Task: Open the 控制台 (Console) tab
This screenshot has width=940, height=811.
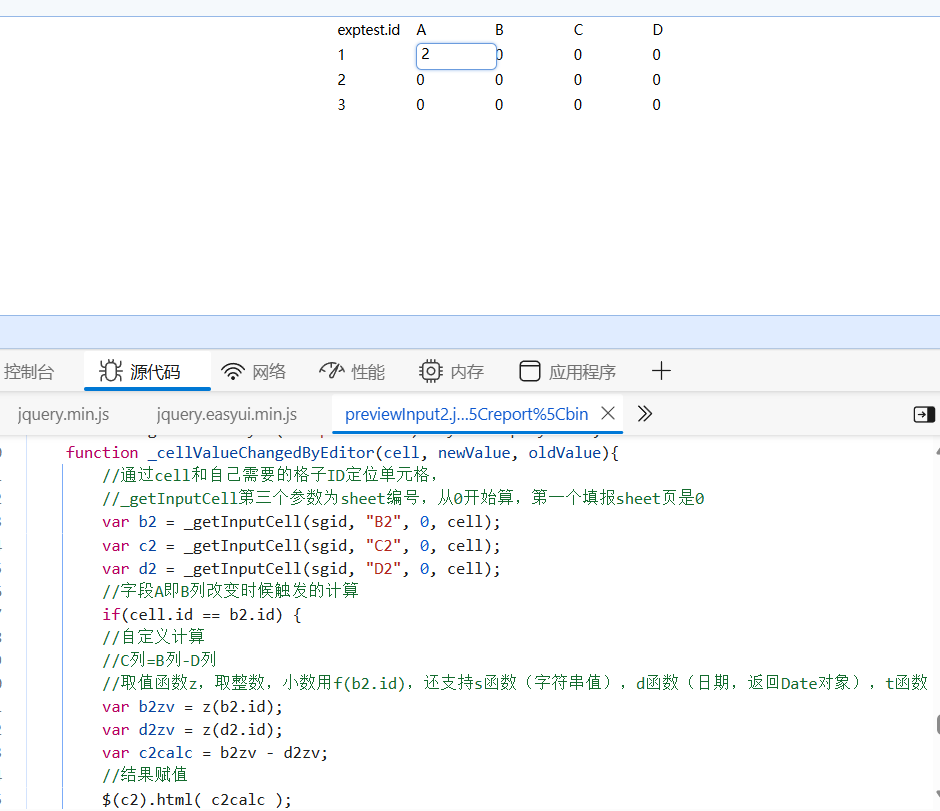Action: pyautogui.click(x=29, y=372)
